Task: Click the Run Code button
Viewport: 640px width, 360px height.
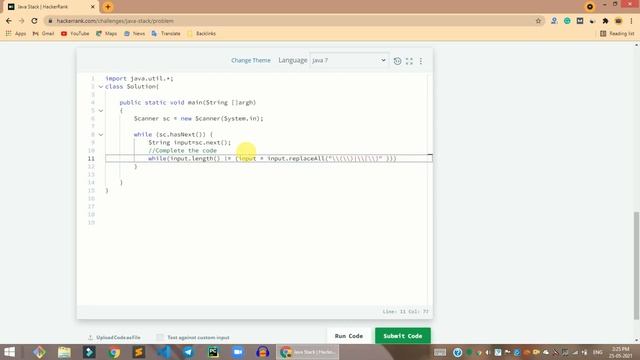Action: [x=349, y=336]
